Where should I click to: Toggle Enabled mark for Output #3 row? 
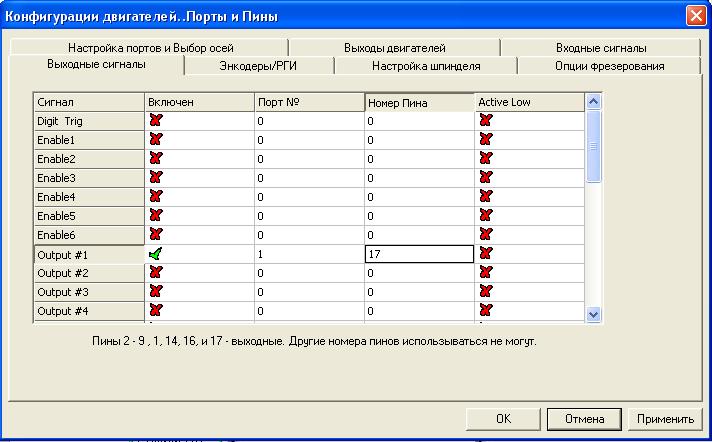click(x=156, y=292)
